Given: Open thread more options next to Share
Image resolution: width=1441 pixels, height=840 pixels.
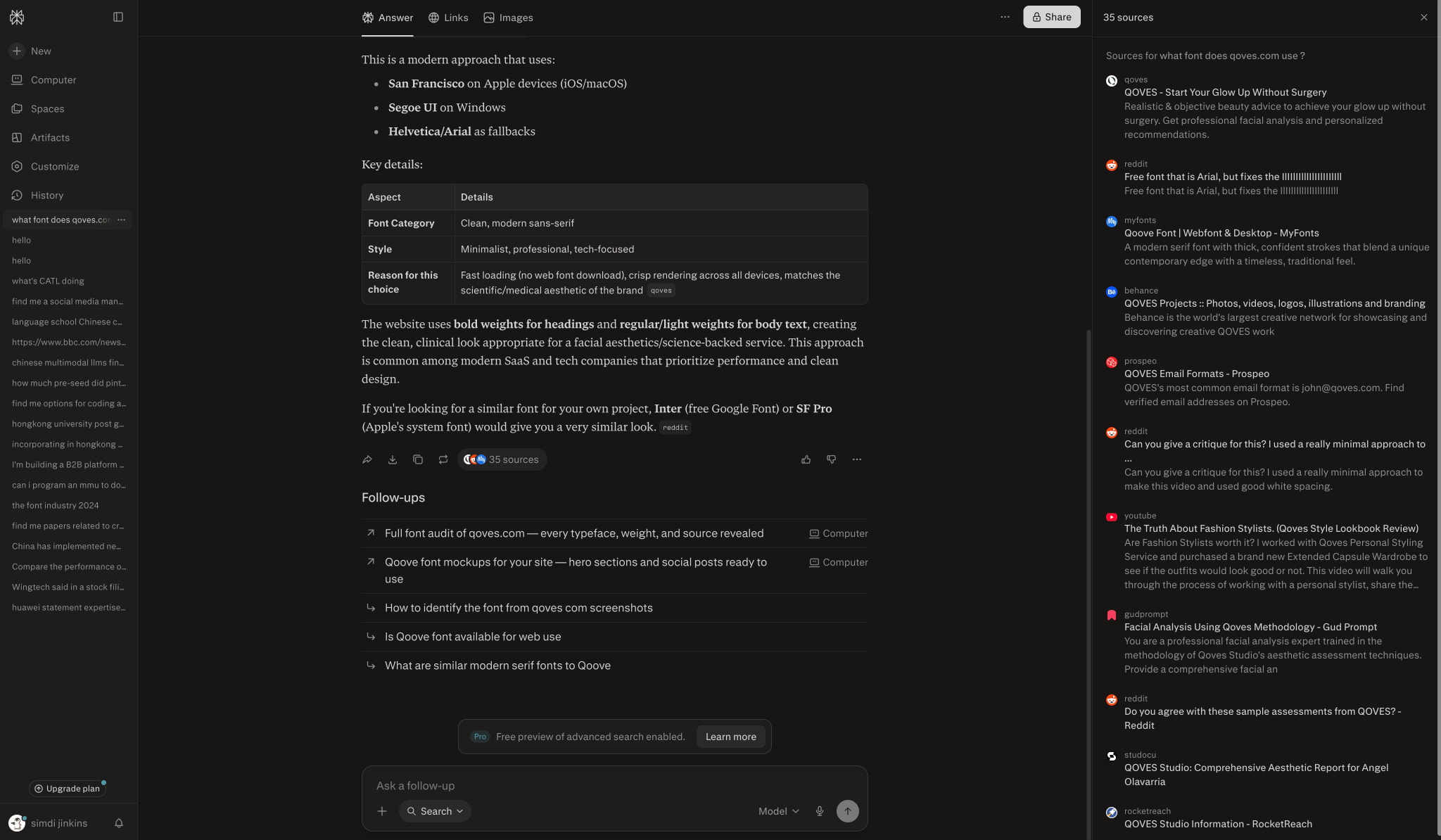Looking at the screenshot, I should click(1005, 17).
